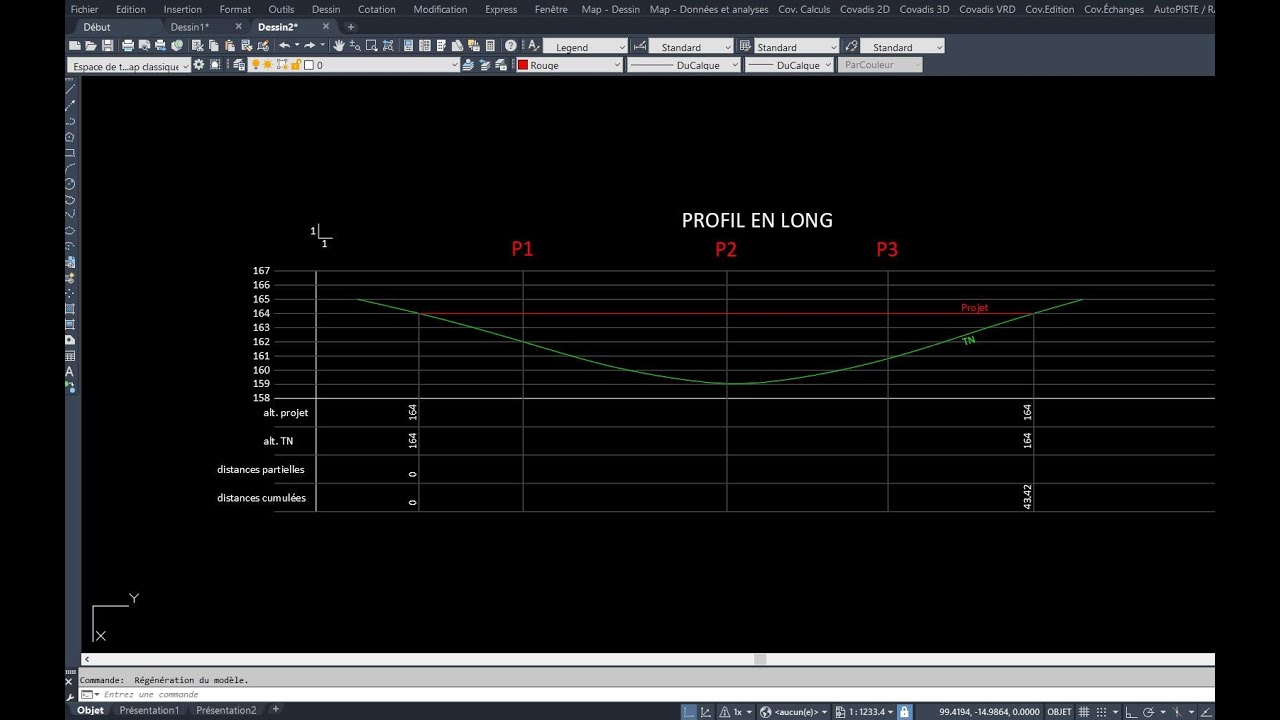Screen dimensions: 1280x720
Task: Close the Dessin2* drawing tab
Action: [325, 27]
